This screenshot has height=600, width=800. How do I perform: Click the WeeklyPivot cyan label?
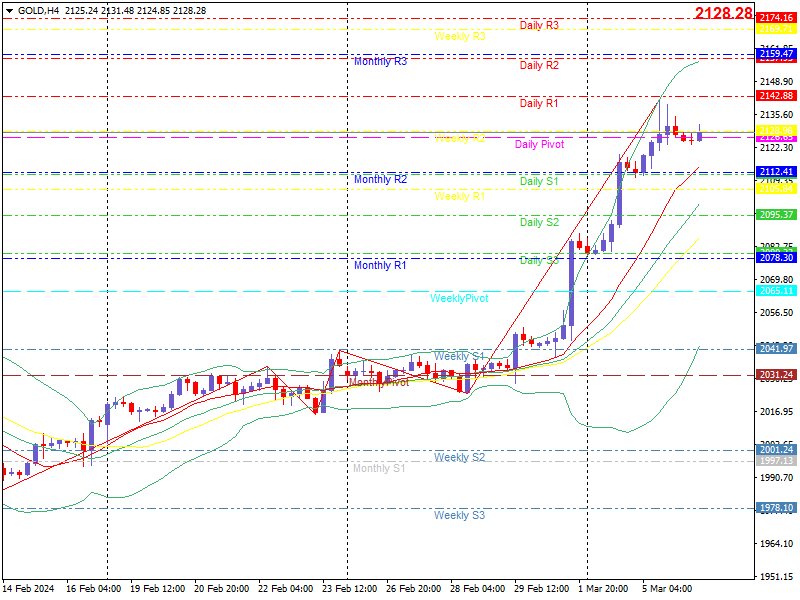coord(459,298)
